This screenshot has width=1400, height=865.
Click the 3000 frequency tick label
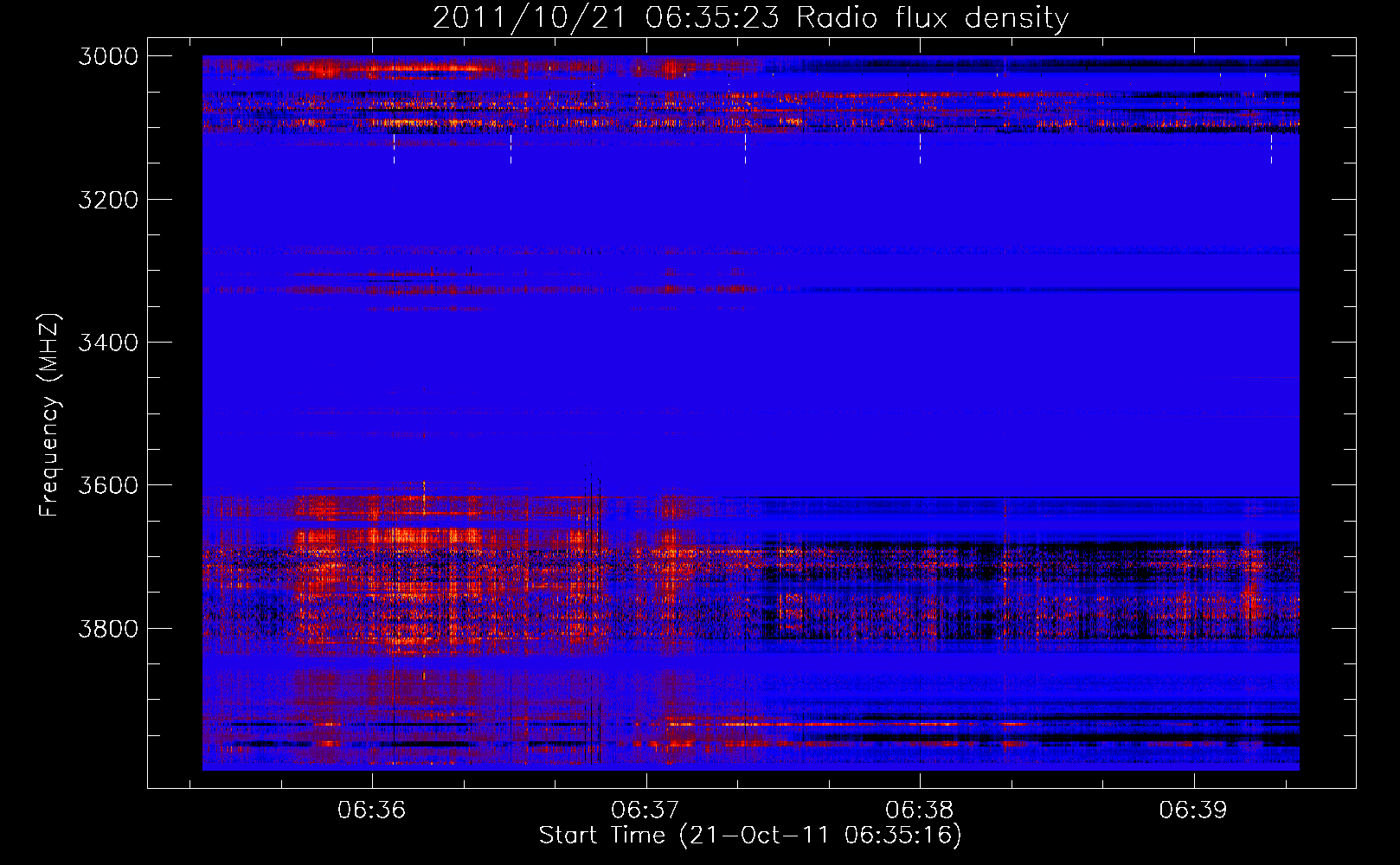point(108,56)
